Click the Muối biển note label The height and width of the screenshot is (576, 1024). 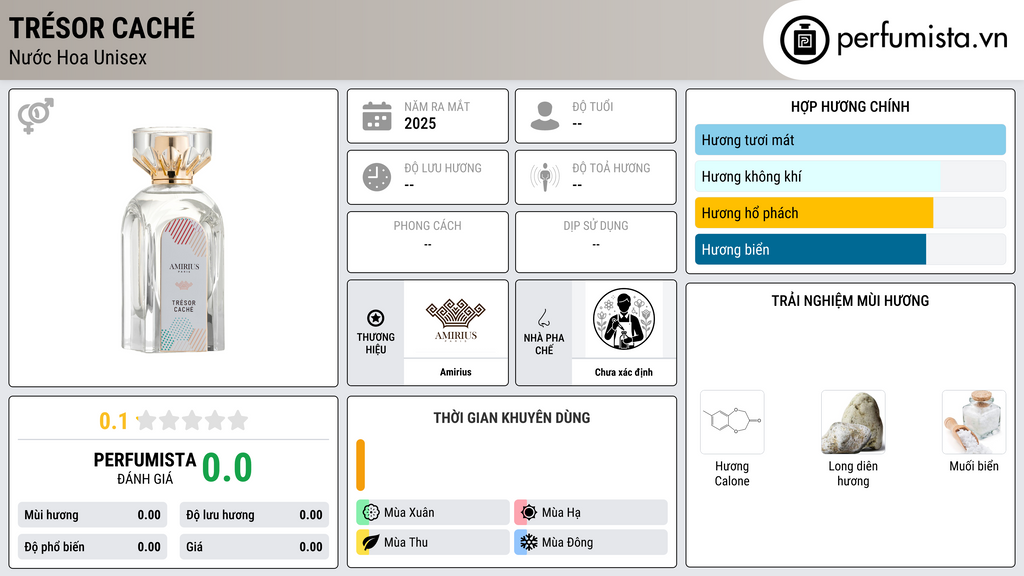[x=974, y=466]
